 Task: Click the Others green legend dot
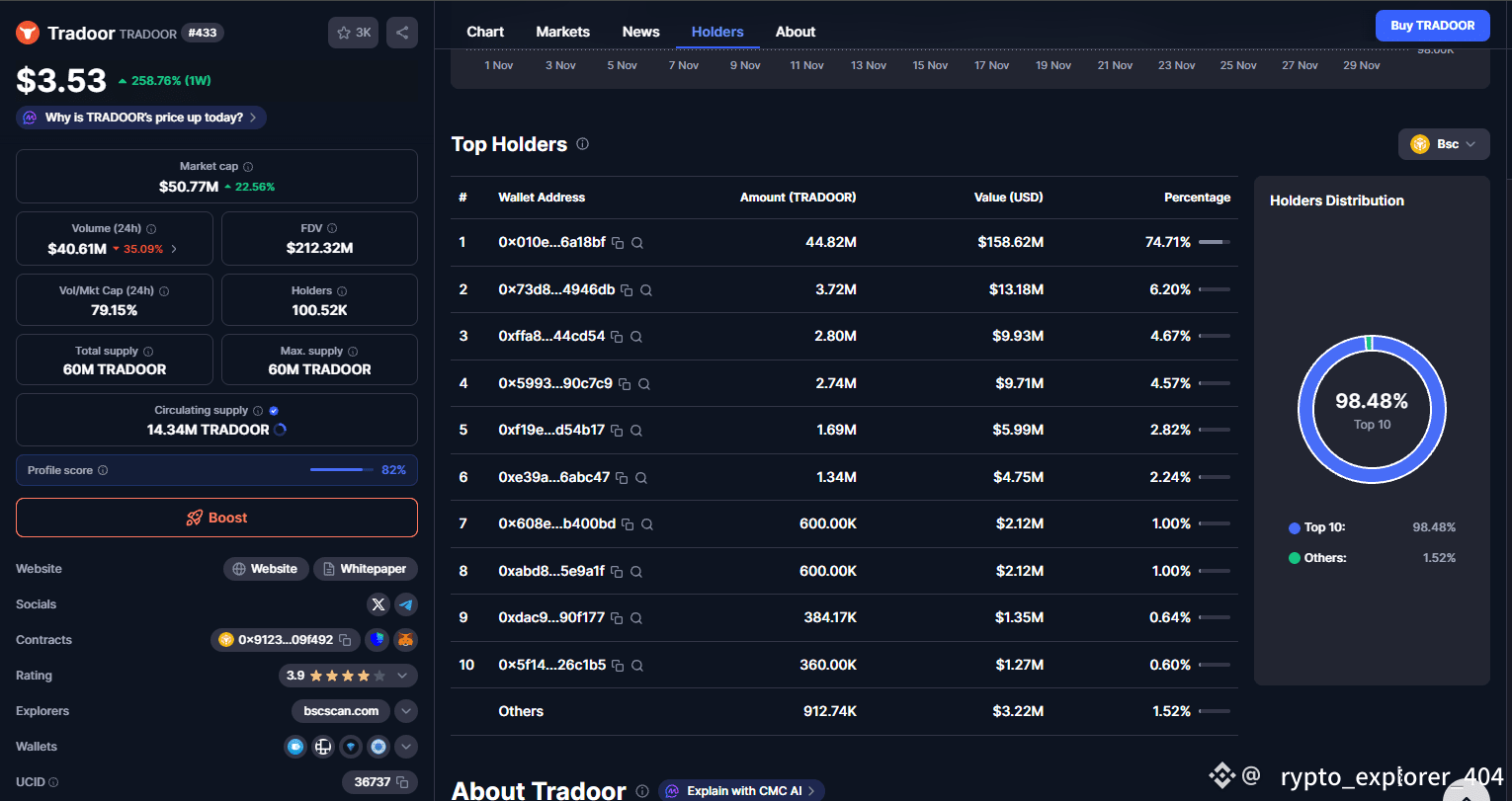1295,559
